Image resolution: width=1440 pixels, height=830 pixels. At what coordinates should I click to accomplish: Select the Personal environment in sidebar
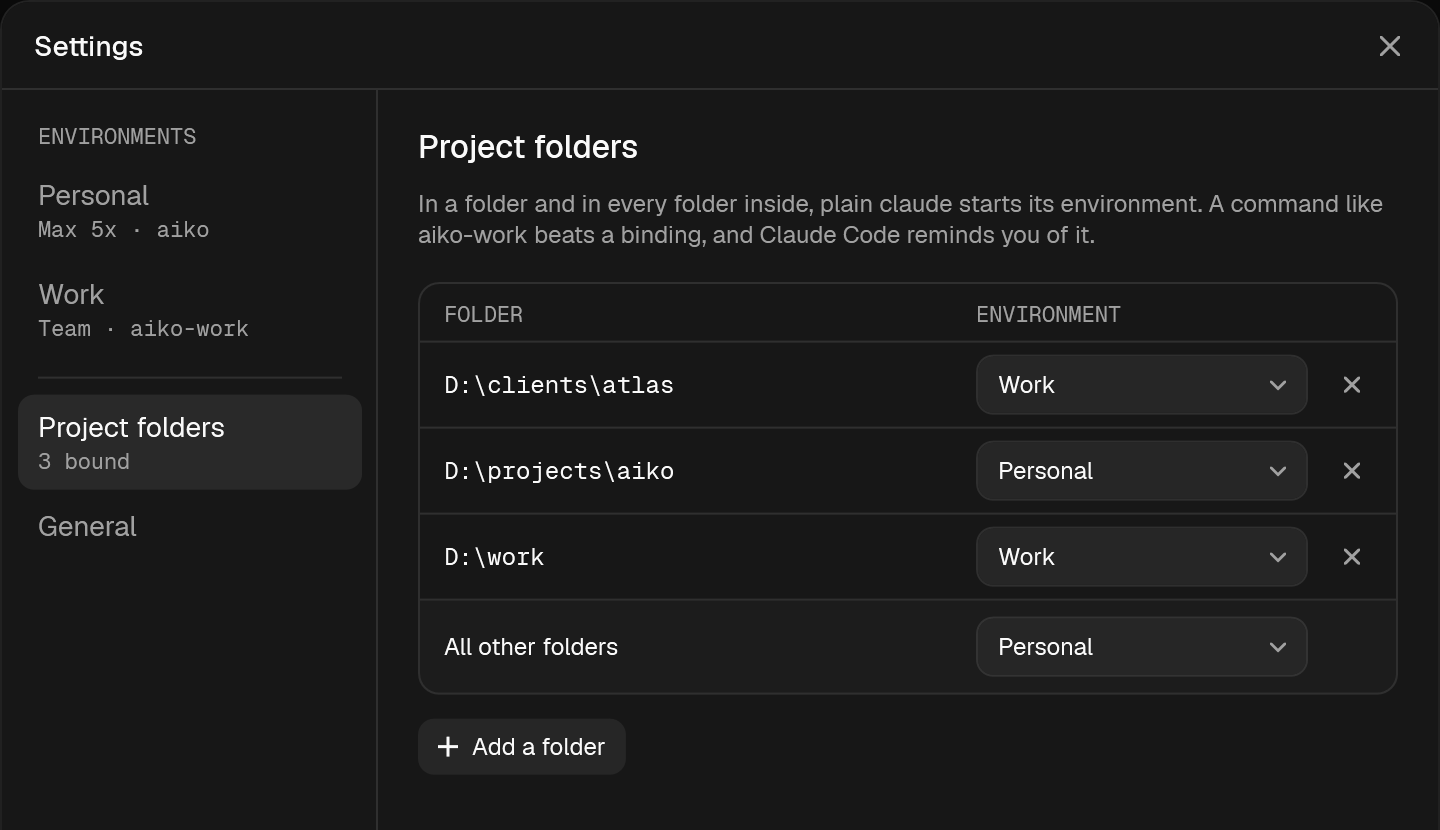(x=190, y=212)
